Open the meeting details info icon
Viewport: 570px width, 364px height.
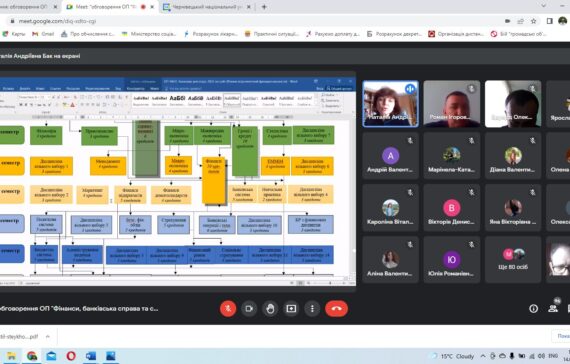pos(533,309)
